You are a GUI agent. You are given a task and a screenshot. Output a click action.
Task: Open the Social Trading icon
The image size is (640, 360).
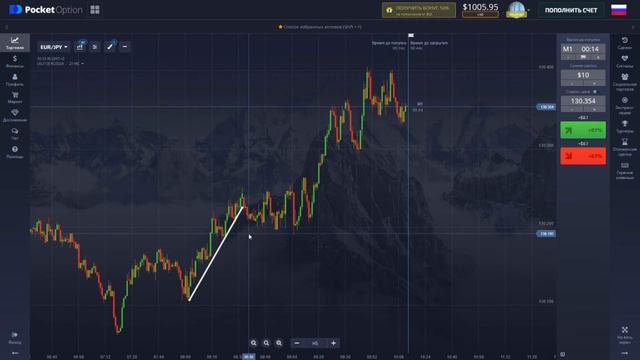pos(624,82)
